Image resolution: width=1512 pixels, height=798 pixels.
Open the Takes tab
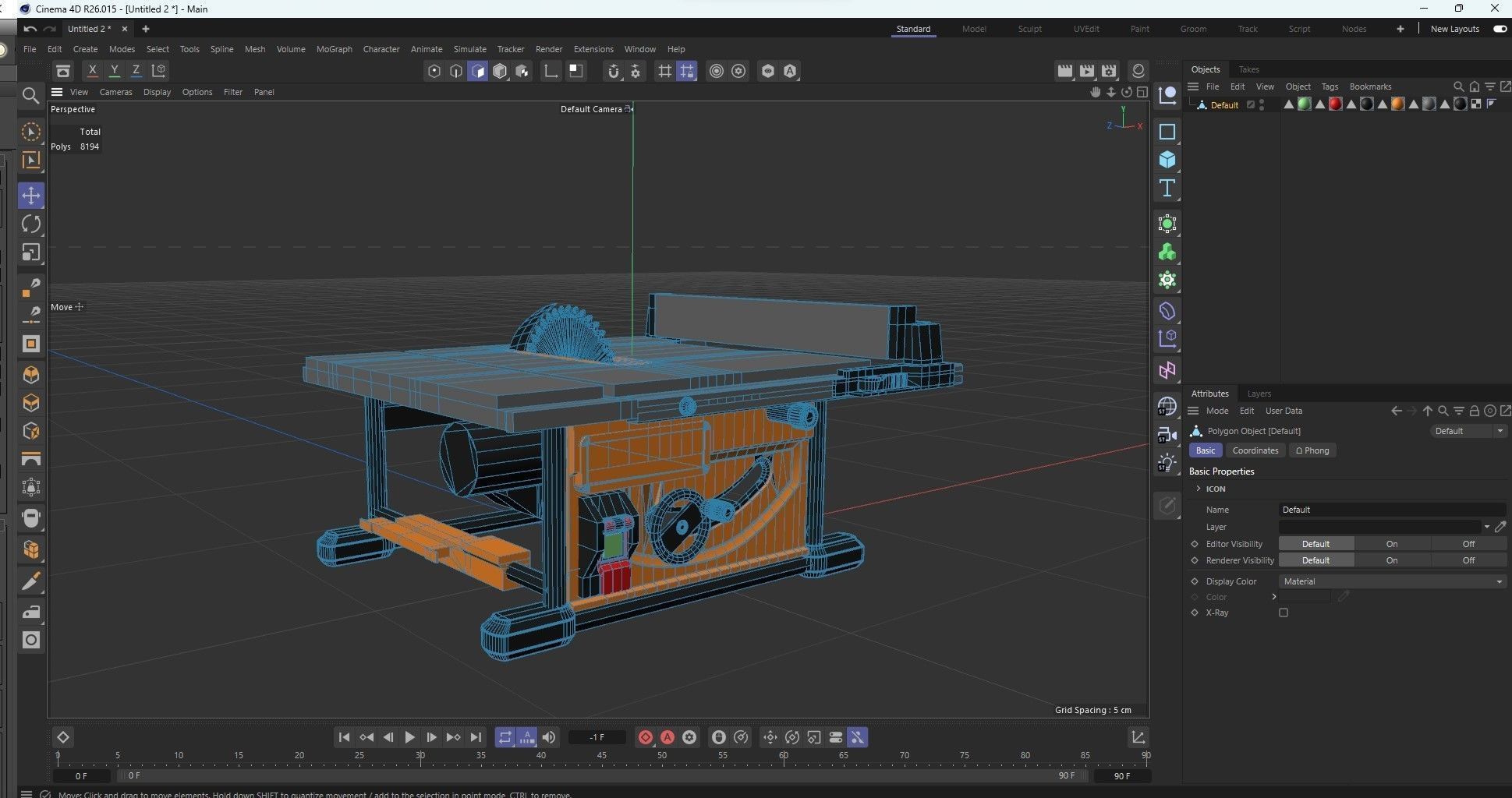[x=1248, y=69]
